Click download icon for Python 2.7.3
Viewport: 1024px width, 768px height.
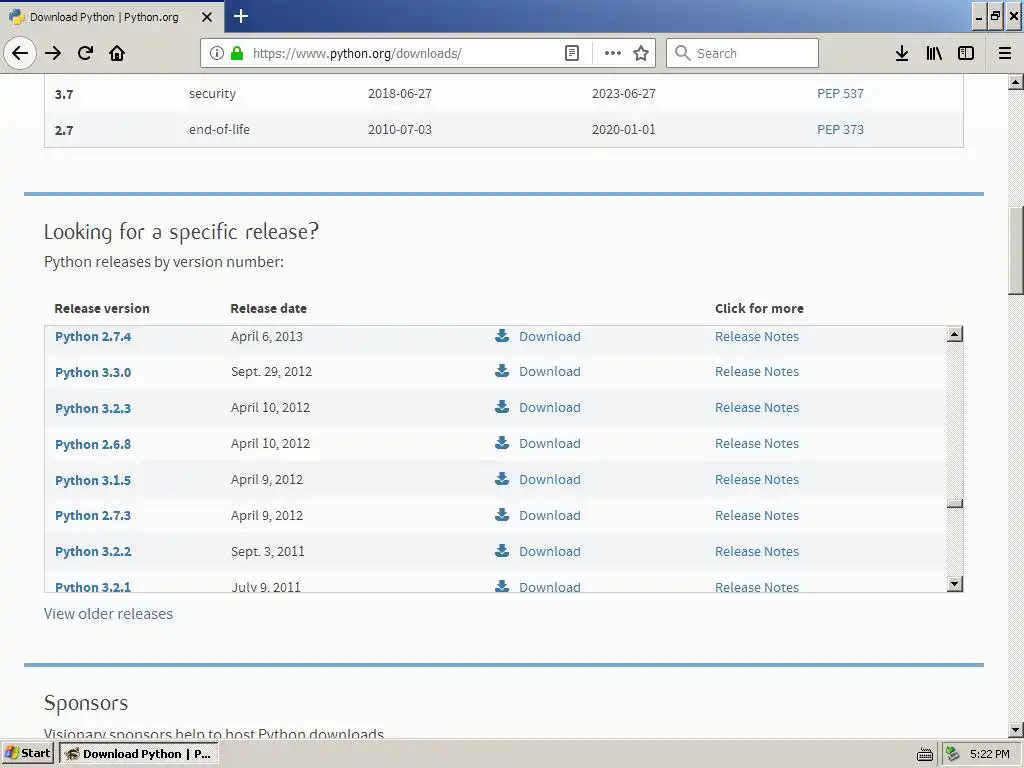(x=502, y=515)
